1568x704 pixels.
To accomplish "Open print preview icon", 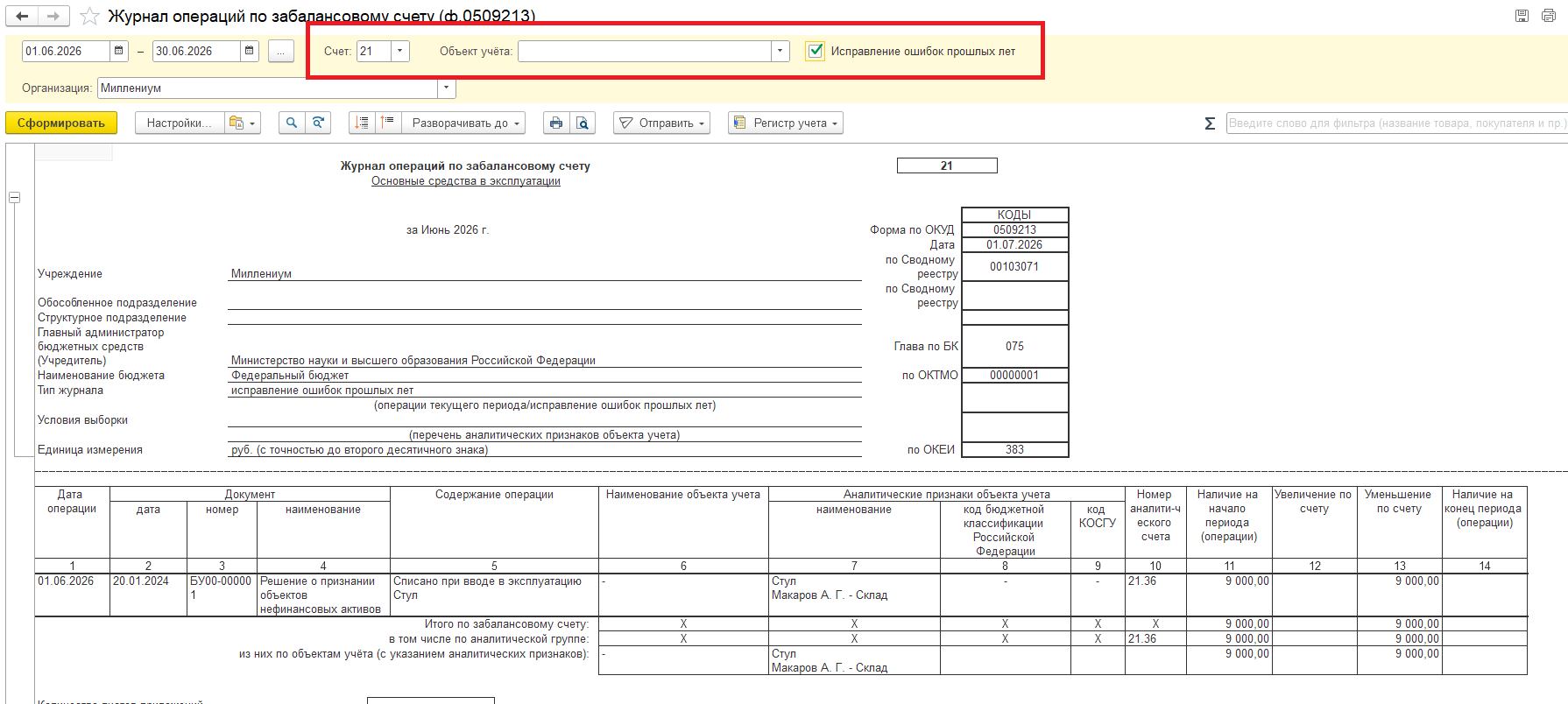I will (583, 123).
